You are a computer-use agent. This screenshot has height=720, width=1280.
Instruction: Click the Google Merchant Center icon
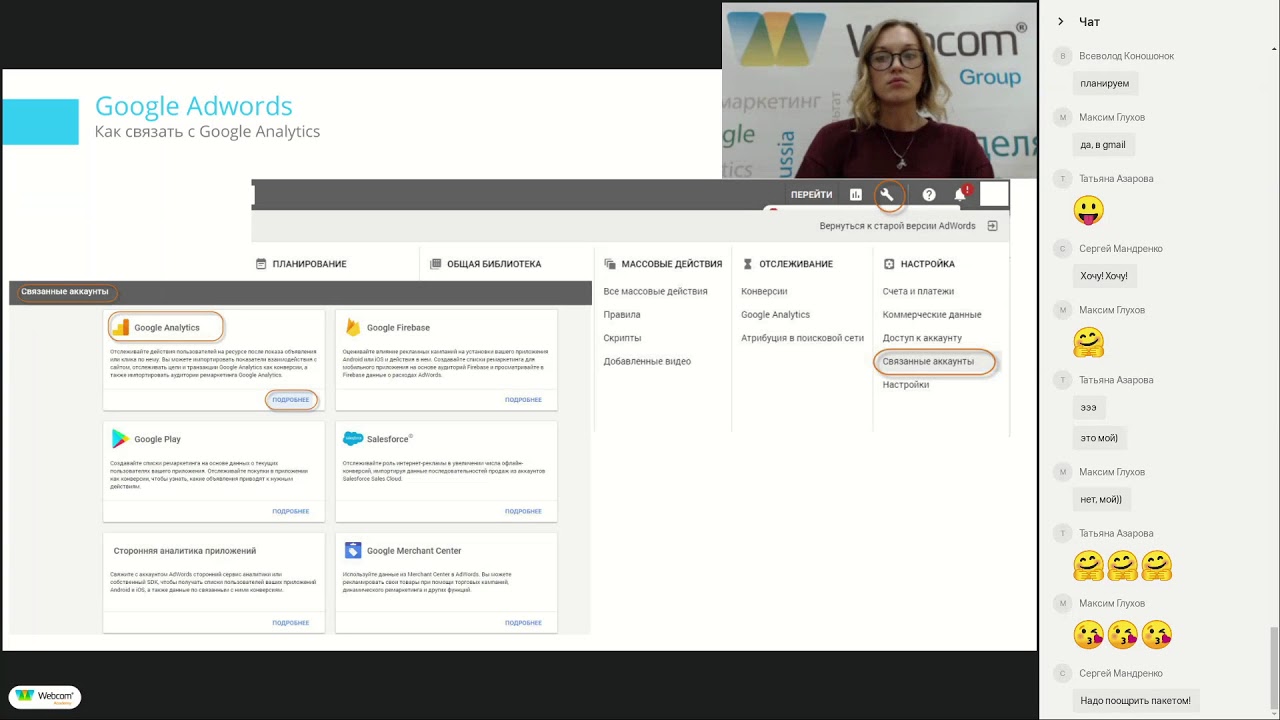pyautogui.click(x=353, y=550)
